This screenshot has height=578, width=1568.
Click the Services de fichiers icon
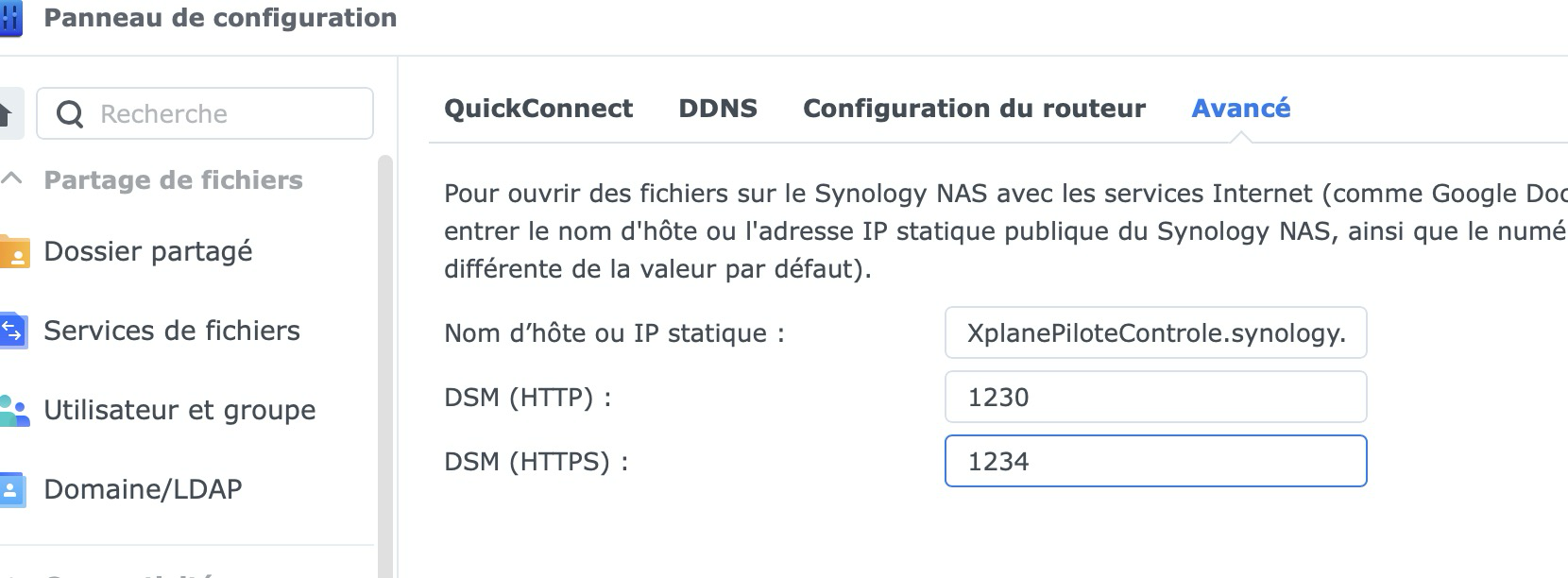(x=13, y=331)
